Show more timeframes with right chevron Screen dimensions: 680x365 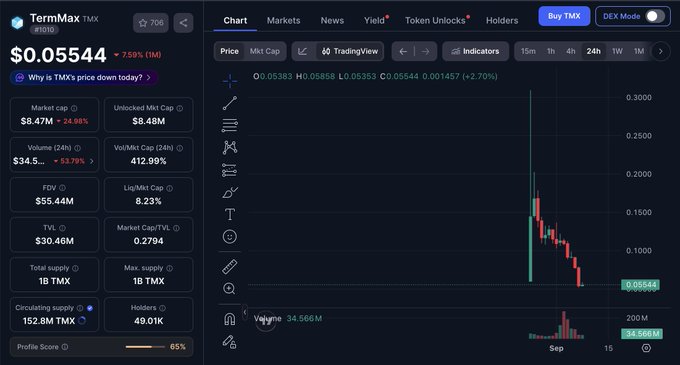[660, 52]
